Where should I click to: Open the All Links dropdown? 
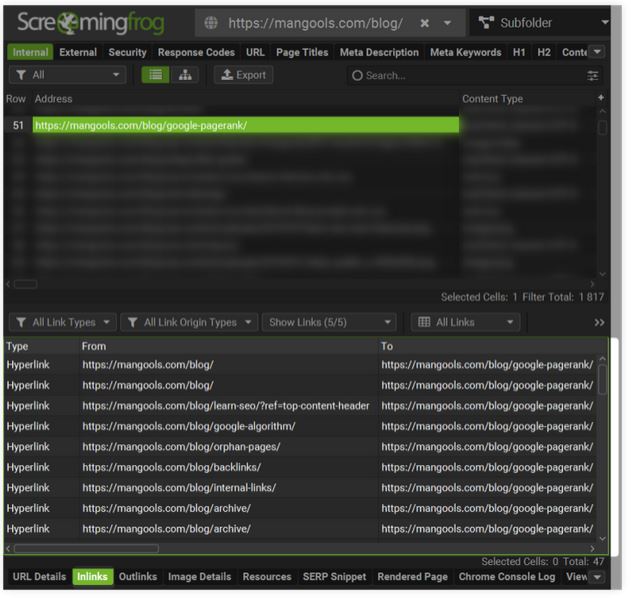tap(465, 322)
